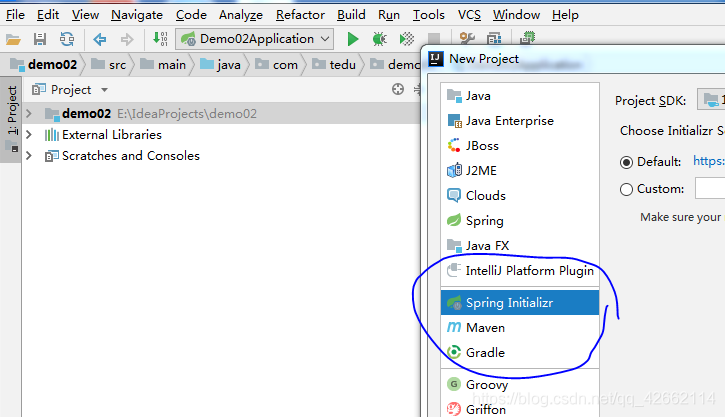Open Project Structure icon in toolbar
The height and width of the screenshot is (417, 725).
[x=494, y=39]
